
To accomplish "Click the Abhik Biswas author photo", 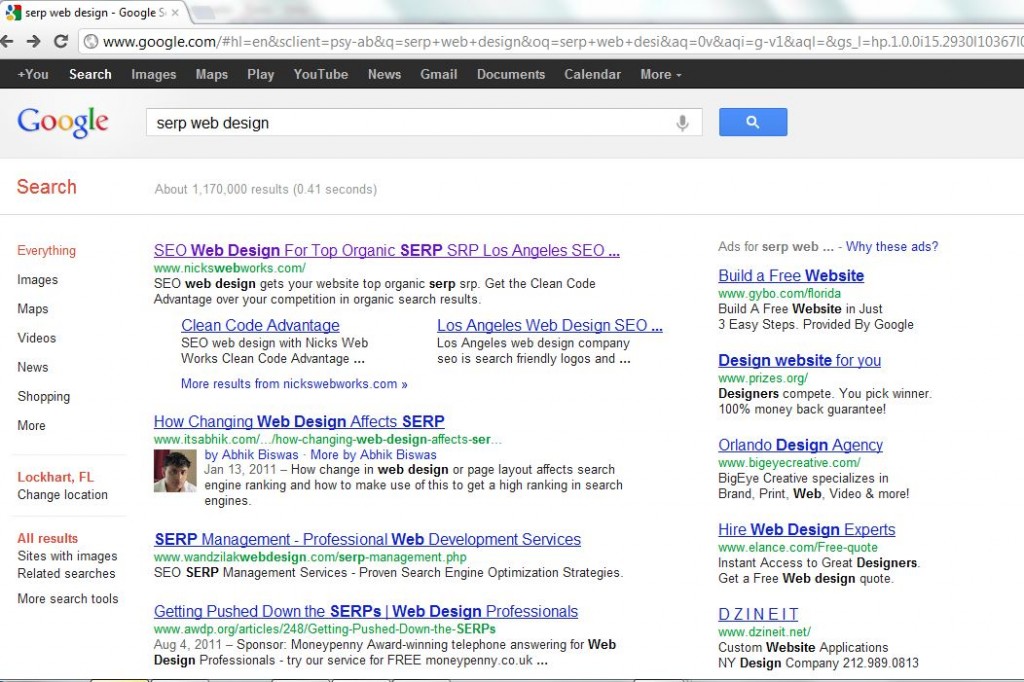I will (x=175, y=470).
